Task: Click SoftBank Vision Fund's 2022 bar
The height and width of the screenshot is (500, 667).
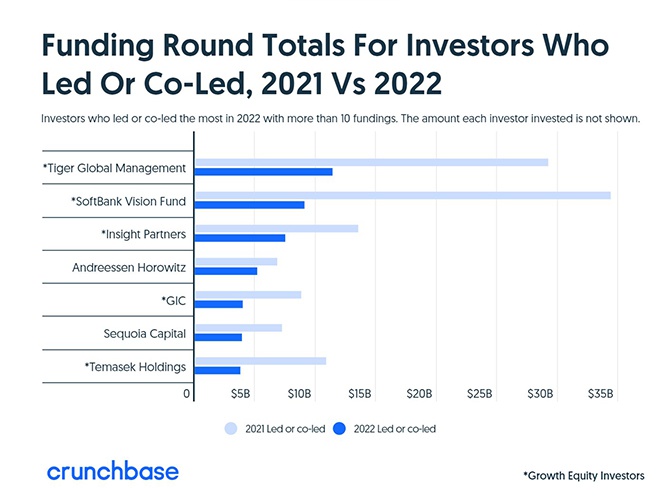Action: click(249, 205)
